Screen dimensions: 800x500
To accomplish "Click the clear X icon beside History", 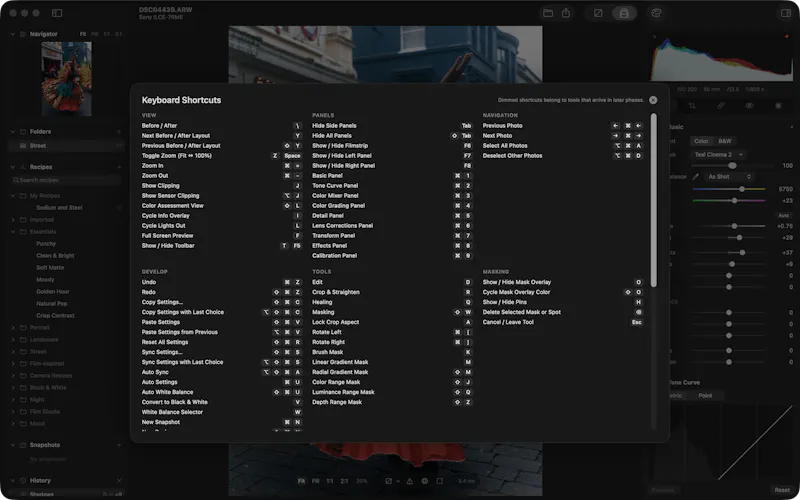I will coord(119,481).
